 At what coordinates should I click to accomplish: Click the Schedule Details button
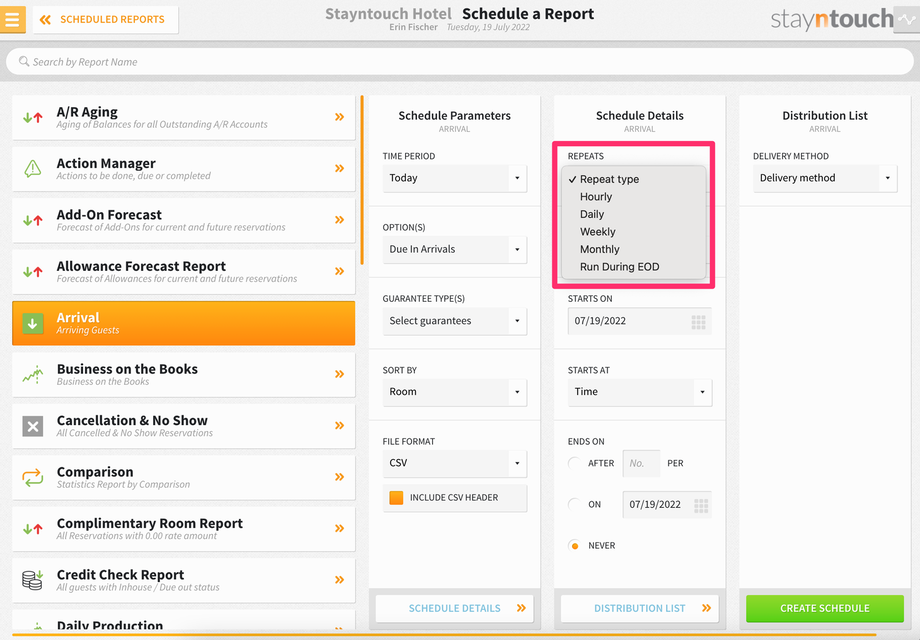455,608
